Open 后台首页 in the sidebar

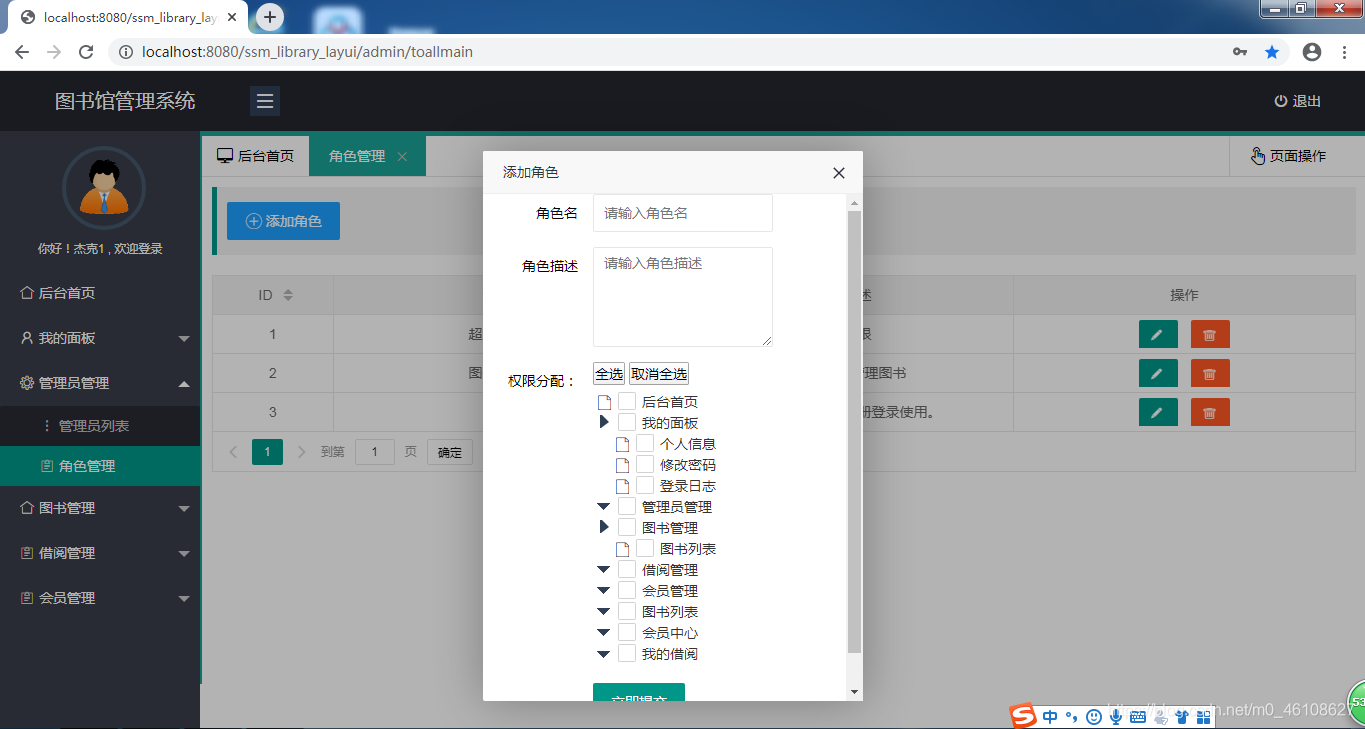click(100, 293)
